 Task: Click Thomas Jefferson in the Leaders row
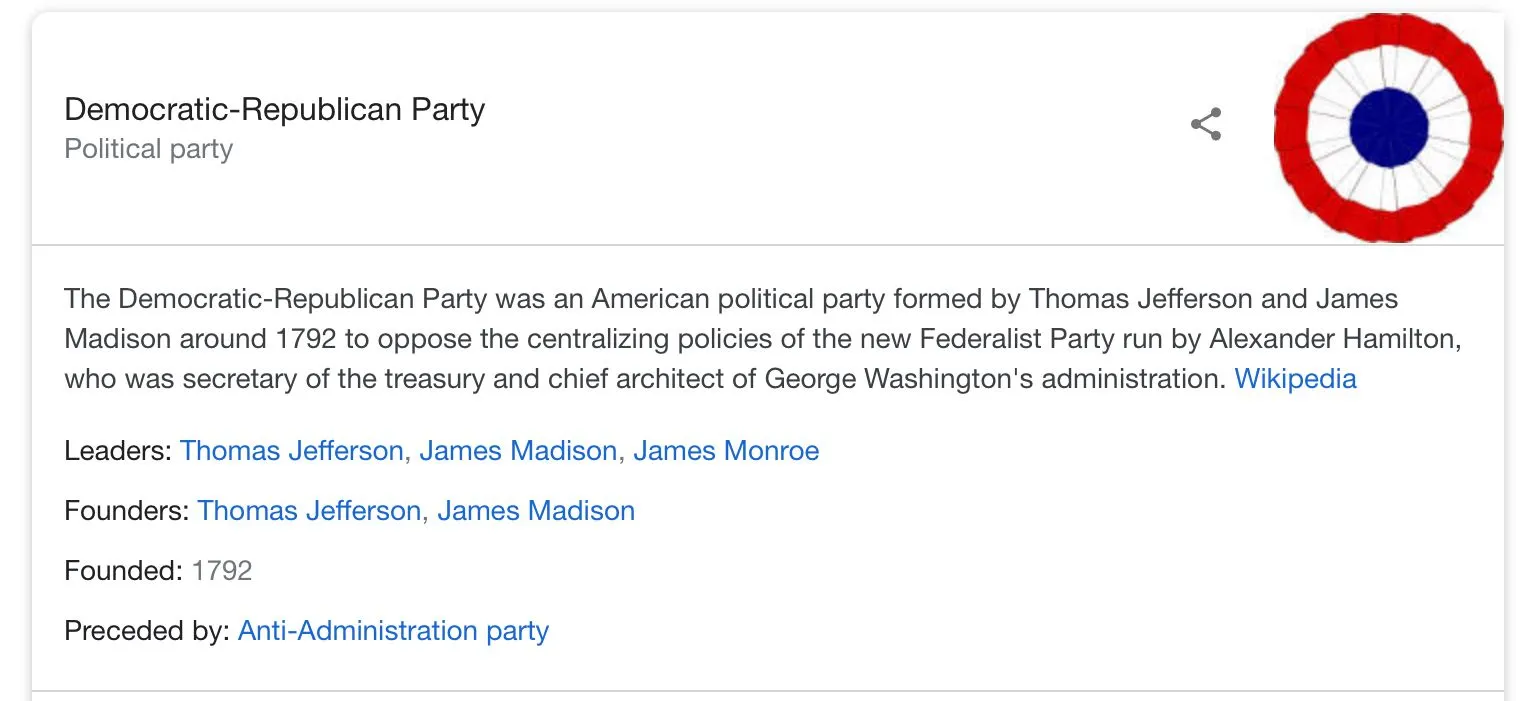click(291, 451)
